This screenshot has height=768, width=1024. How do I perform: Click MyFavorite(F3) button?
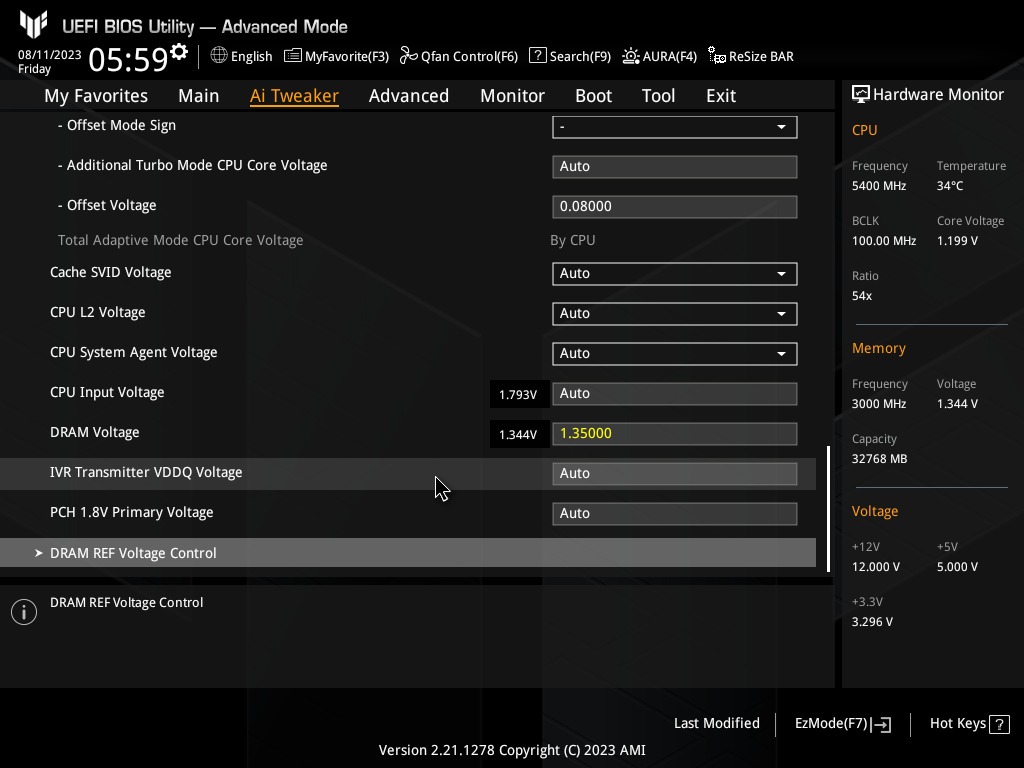coord(336,56)
